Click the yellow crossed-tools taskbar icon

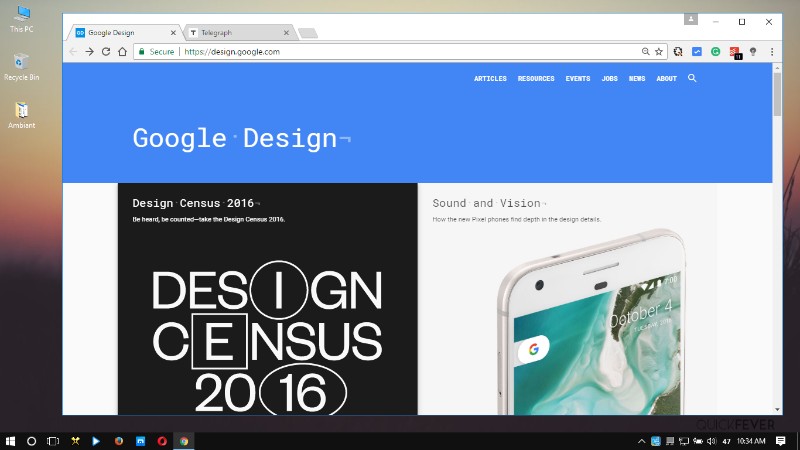point(75,441)
